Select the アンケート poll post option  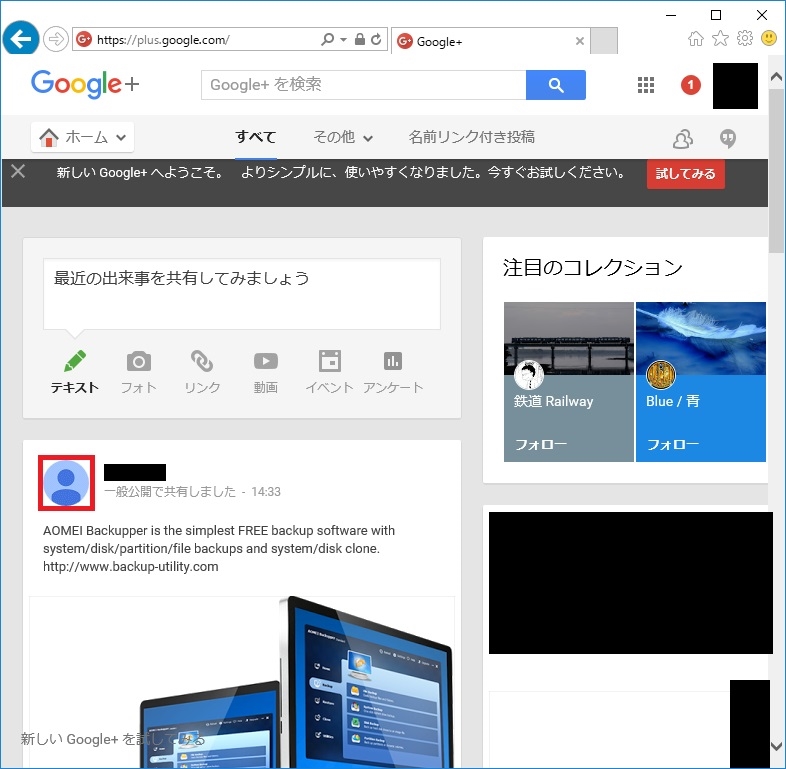(x=393, y=372)
